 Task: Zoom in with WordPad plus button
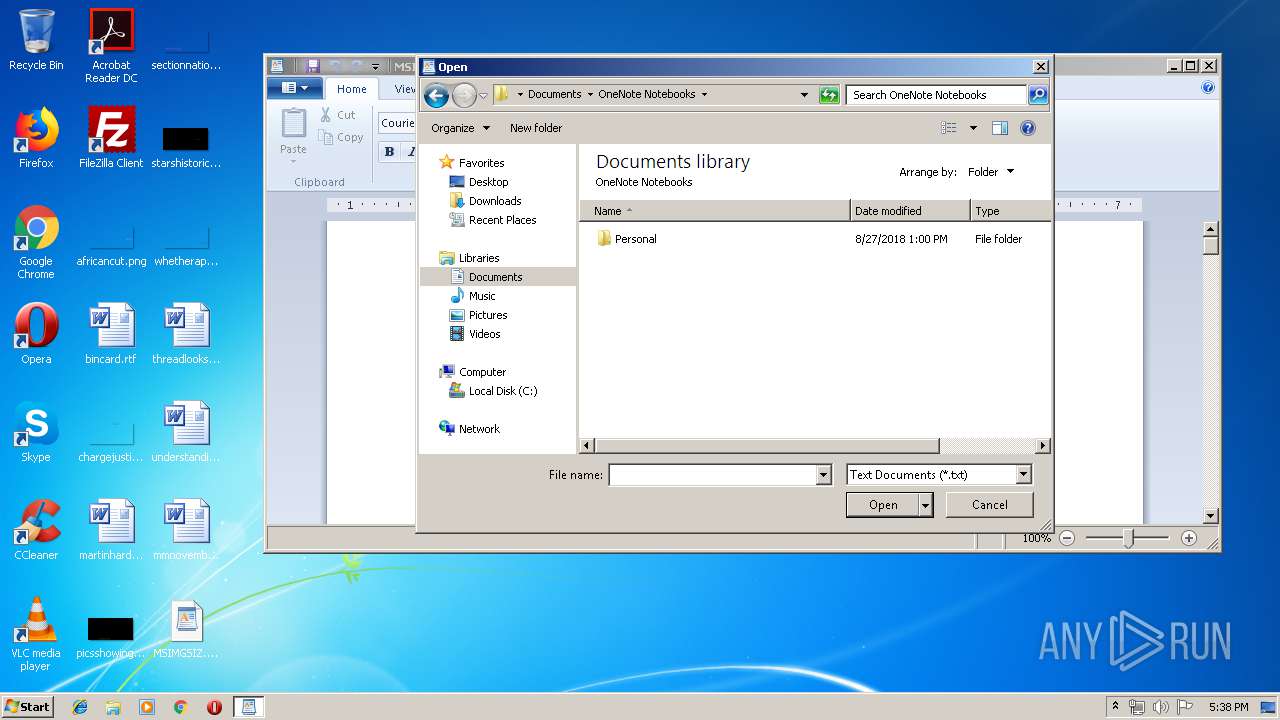pos(1189,538)
